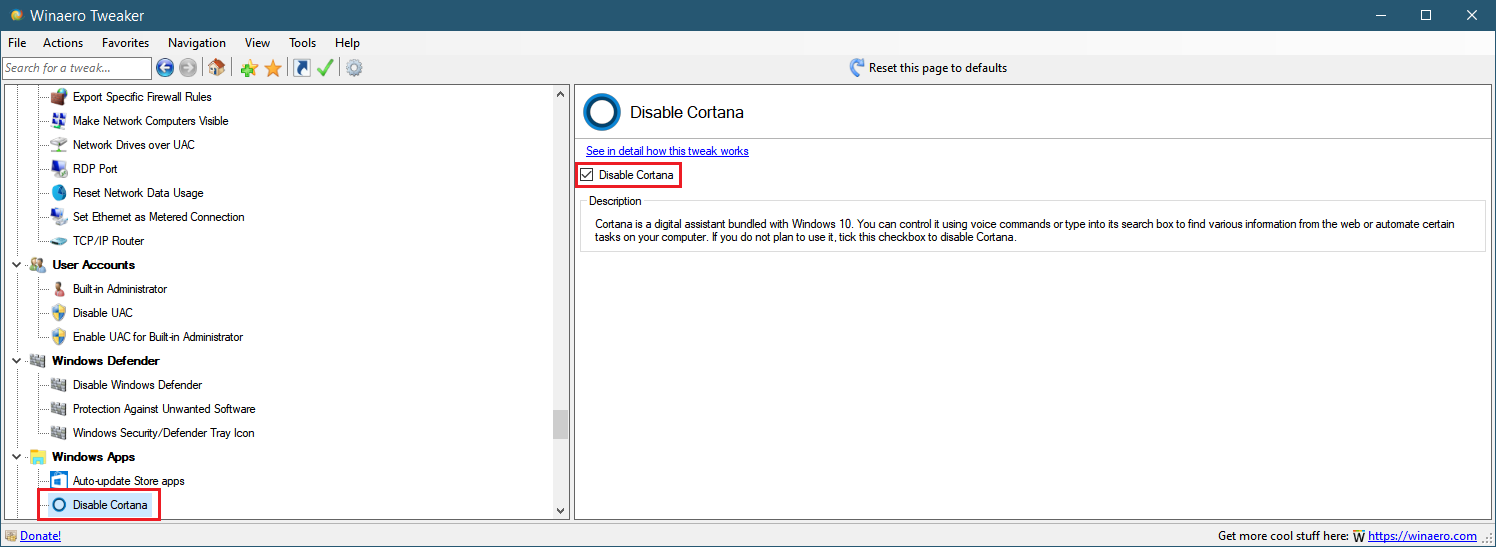Click Reset this page to defaults
This screenshot has width=1496, height=547.
point(928,68)
